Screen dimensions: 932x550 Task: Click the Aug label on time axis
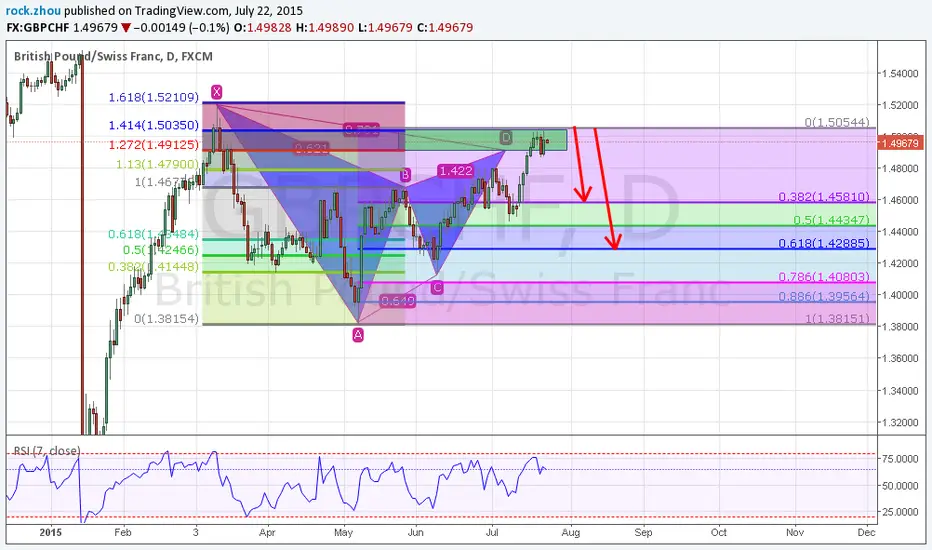tap(571, 532)
